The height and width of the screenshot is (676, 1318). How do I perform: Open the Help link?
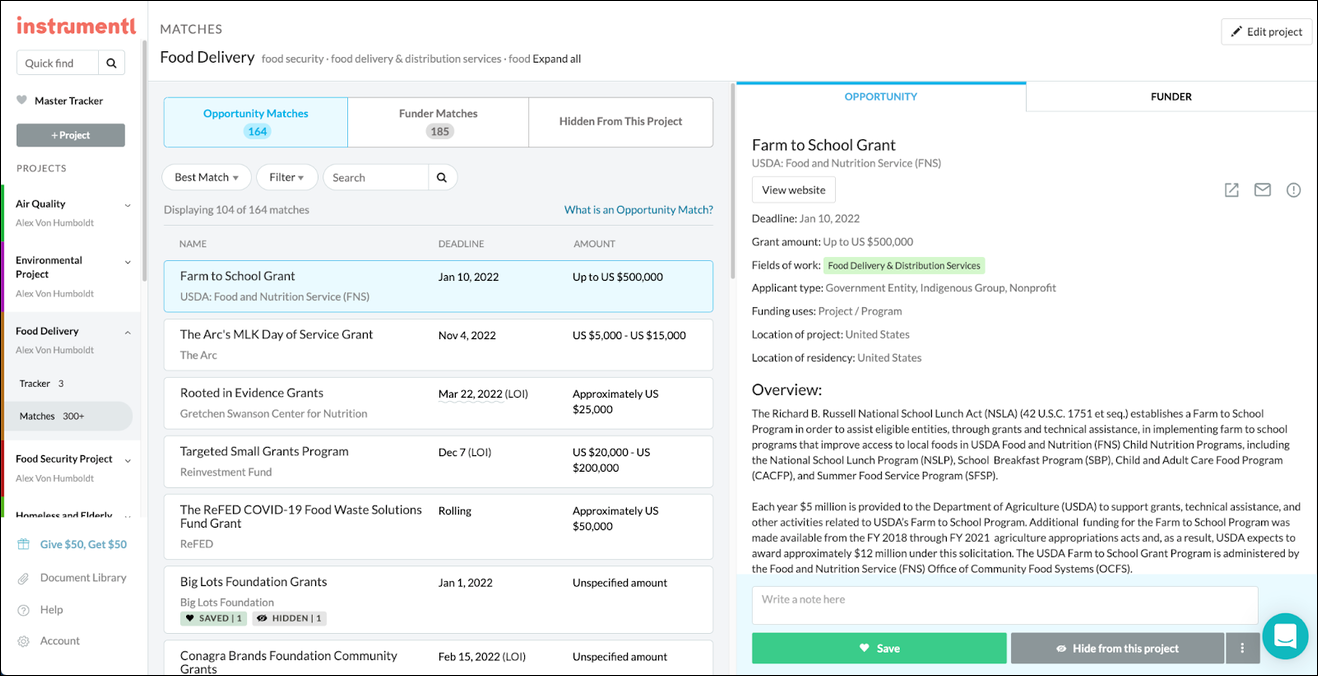click(x=52, y=610)
